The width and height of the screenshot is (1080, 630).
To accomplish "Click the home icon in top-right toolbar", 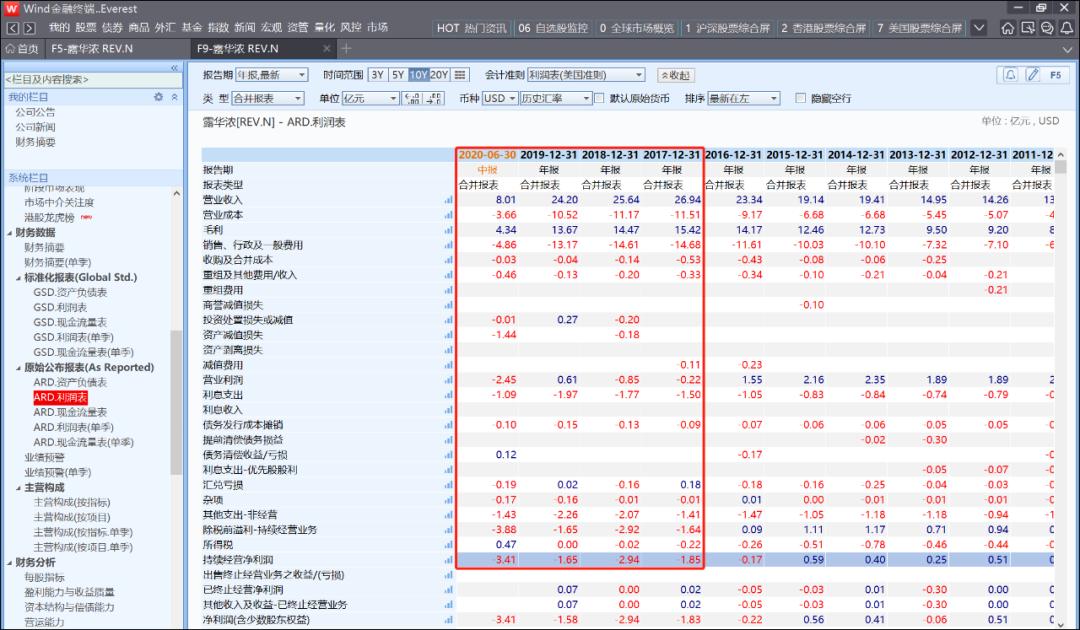I will tap(1008, 28).
